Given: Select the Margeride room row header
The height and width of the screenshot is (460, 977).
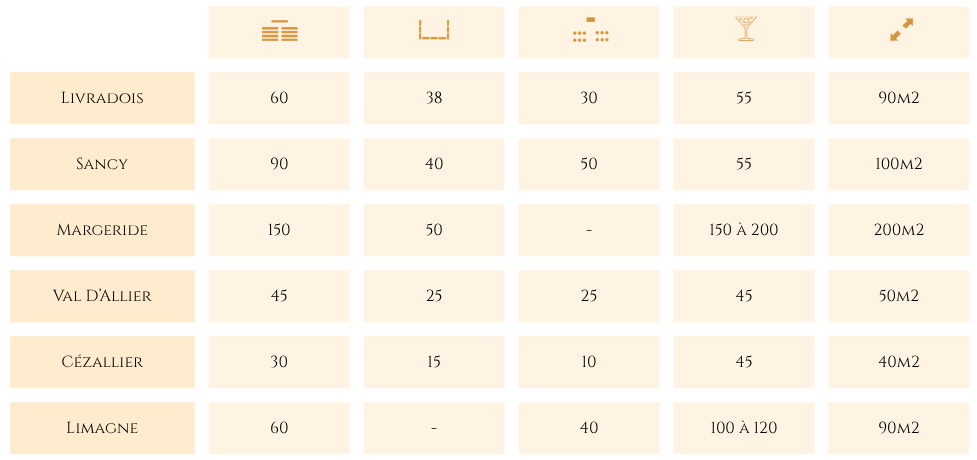Looking at the screenshot, I should [102, 230].
